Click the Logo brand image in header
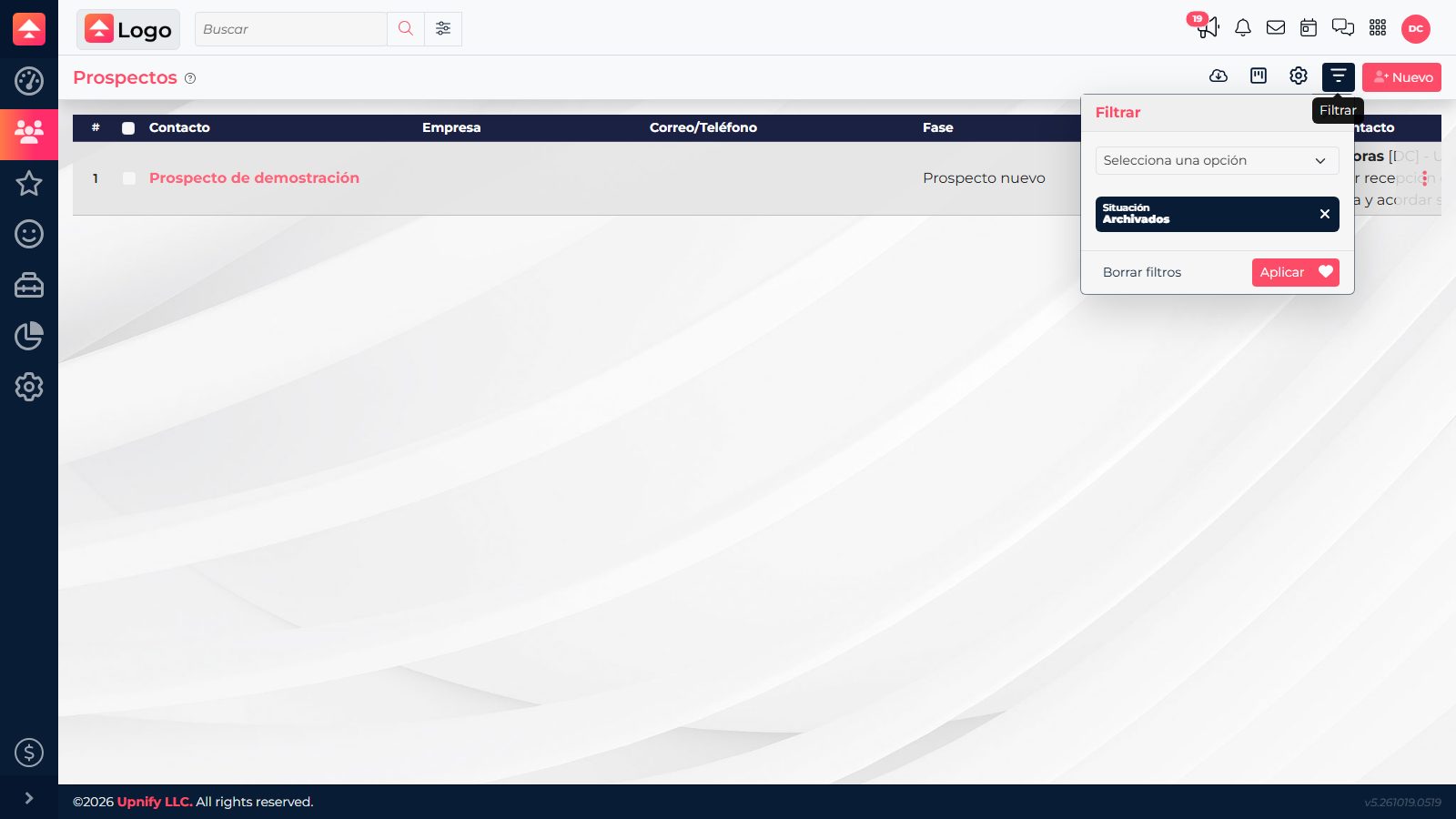The height and width of the screenshot is (819, 1456). 128,29
